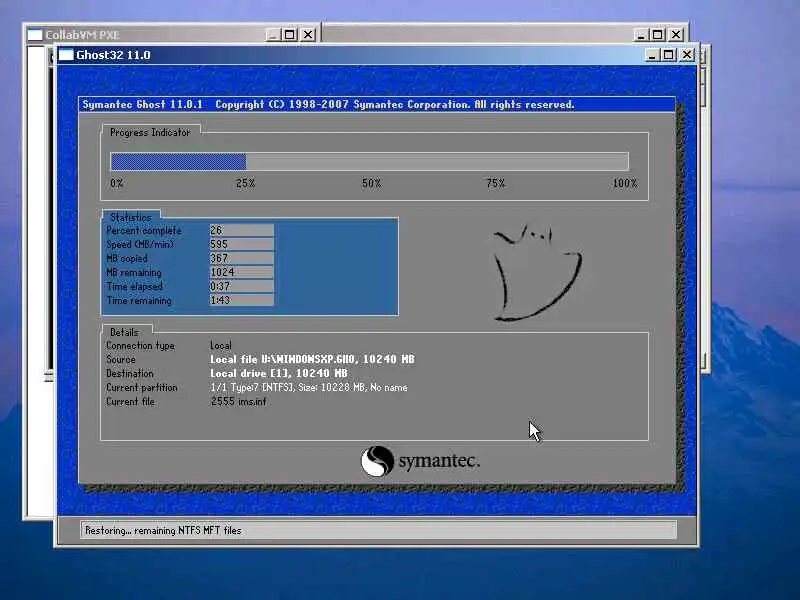
Task: Close the untitled window behind Ghost32
Action: click(676, 35)
